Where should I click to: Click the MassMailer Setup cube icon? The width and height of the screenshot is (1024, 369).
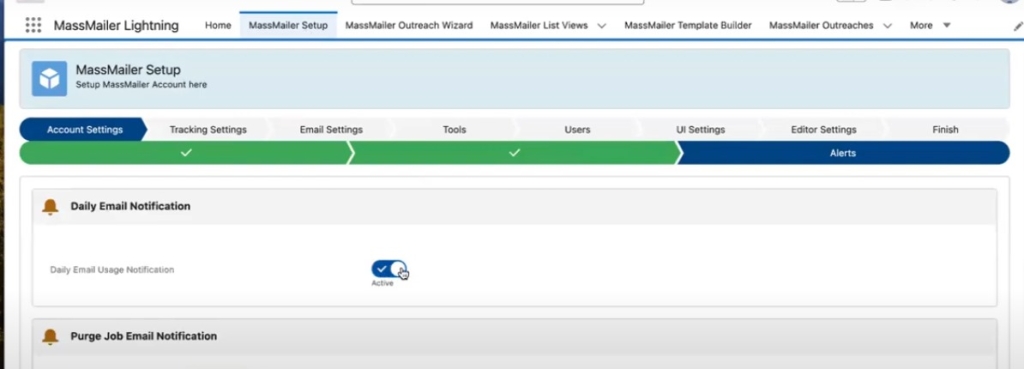[50, 78]
